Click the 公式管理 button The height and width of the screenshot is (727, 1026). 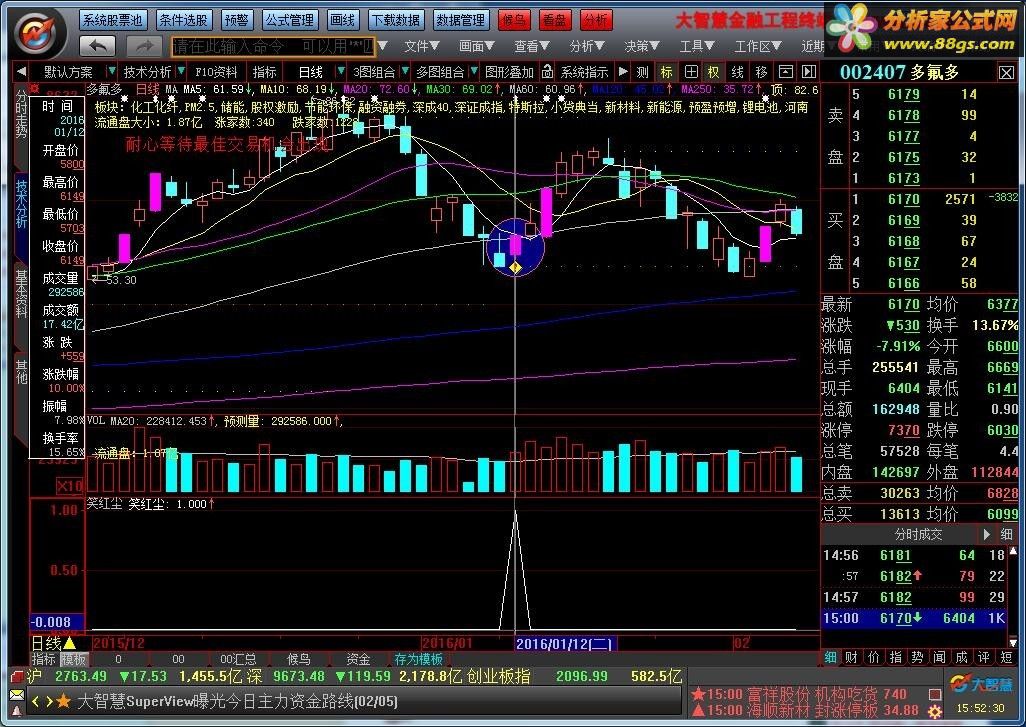coord(289,20)
